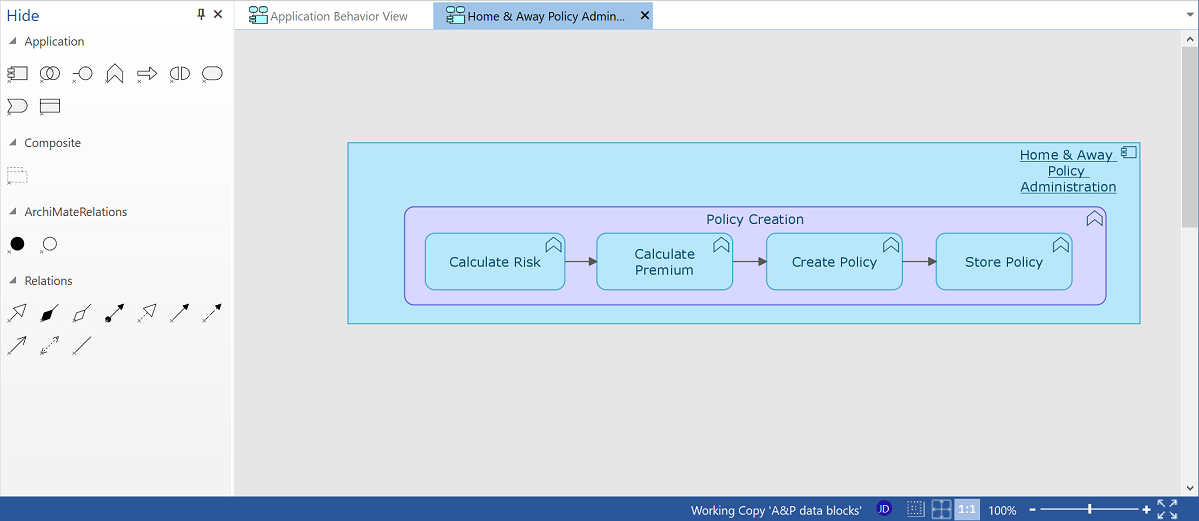
Task: Toggle the 1:1 actual size button
Action: coord(966,509)
